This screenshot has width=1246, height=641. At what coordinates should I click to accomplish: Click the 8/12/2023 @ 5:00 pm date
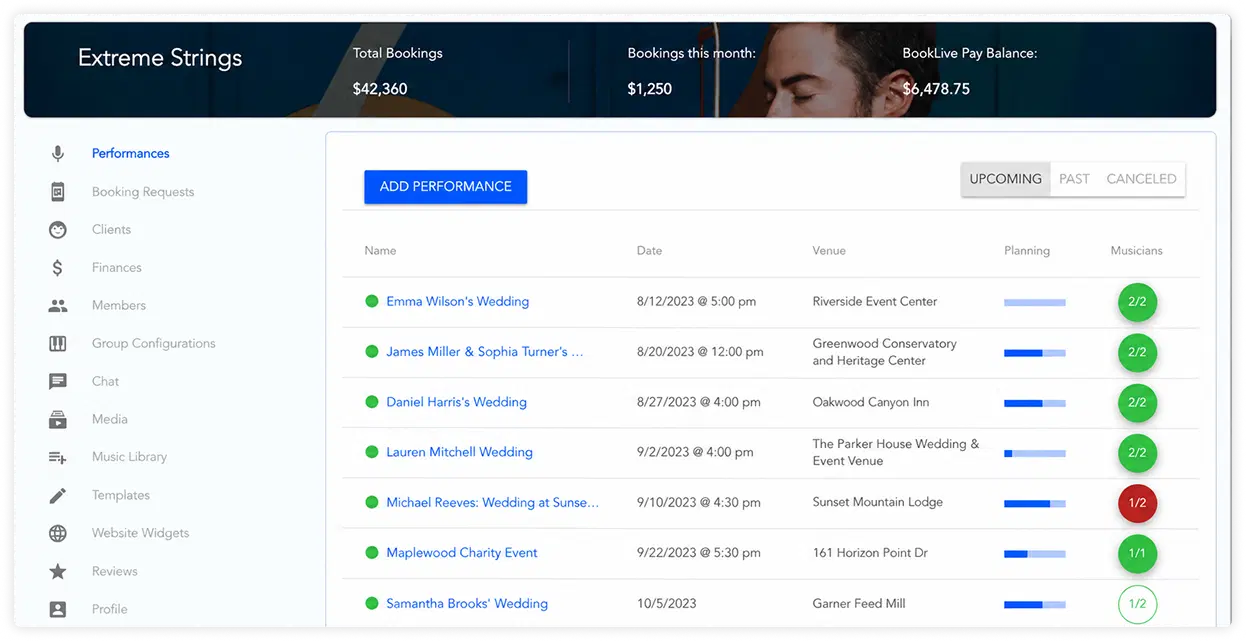click(x=696, y=301)
